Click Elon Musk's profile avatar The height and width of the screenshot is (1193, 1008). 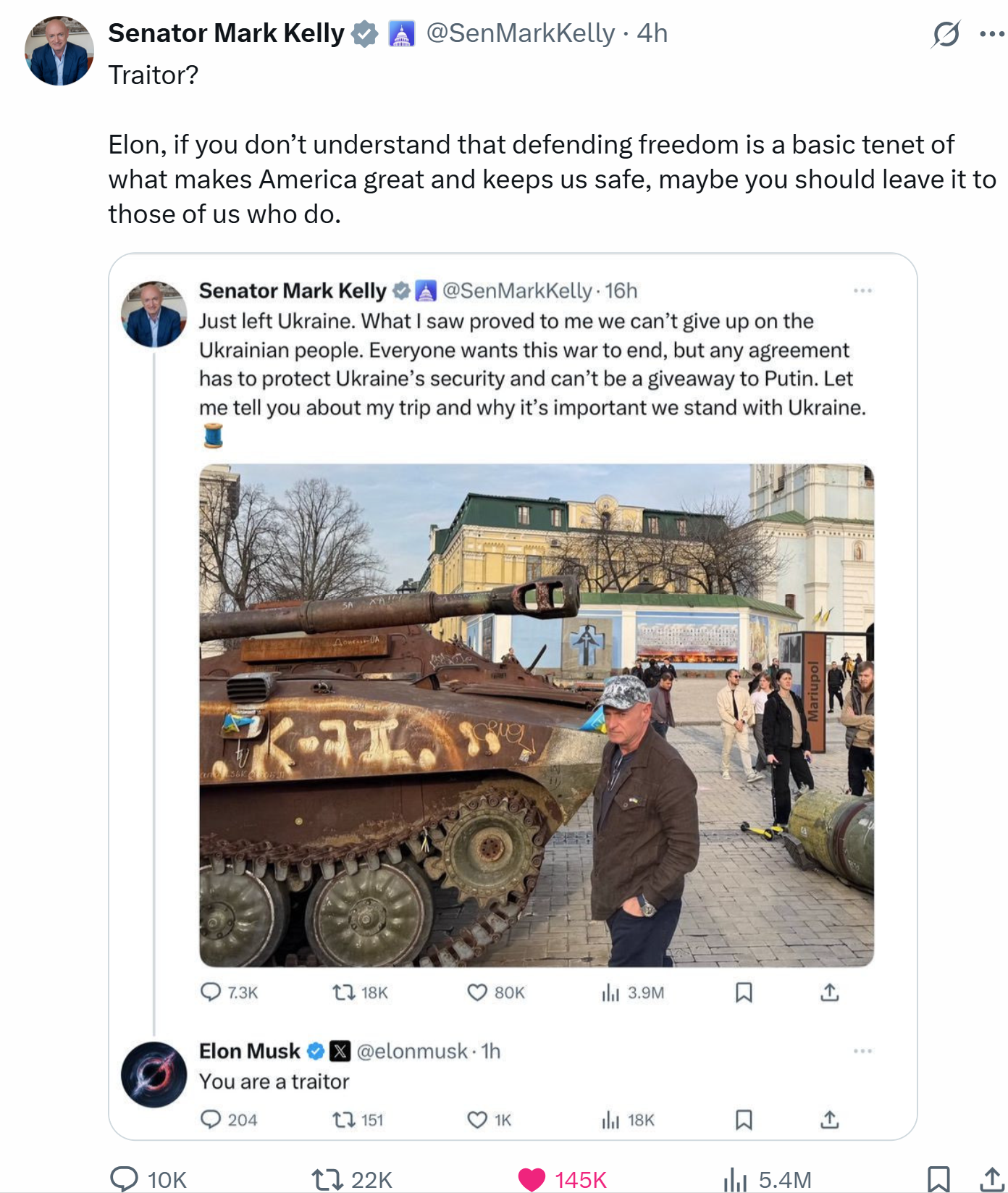coord(154,1074)
